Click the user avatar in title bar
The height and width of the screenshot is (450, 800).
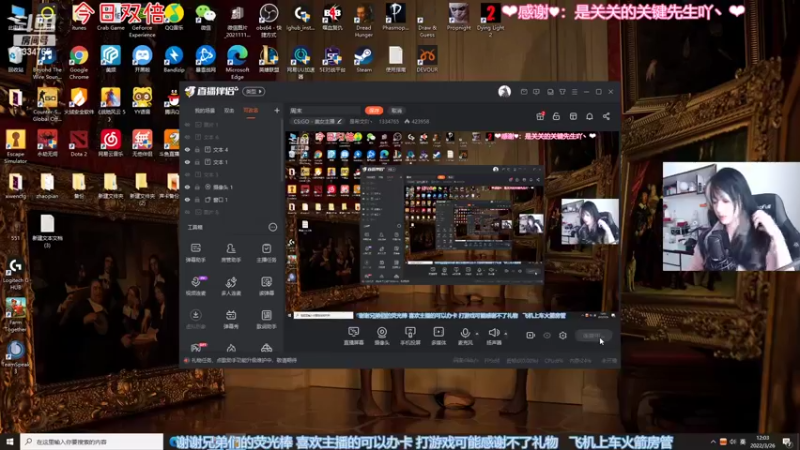point(504,91)
